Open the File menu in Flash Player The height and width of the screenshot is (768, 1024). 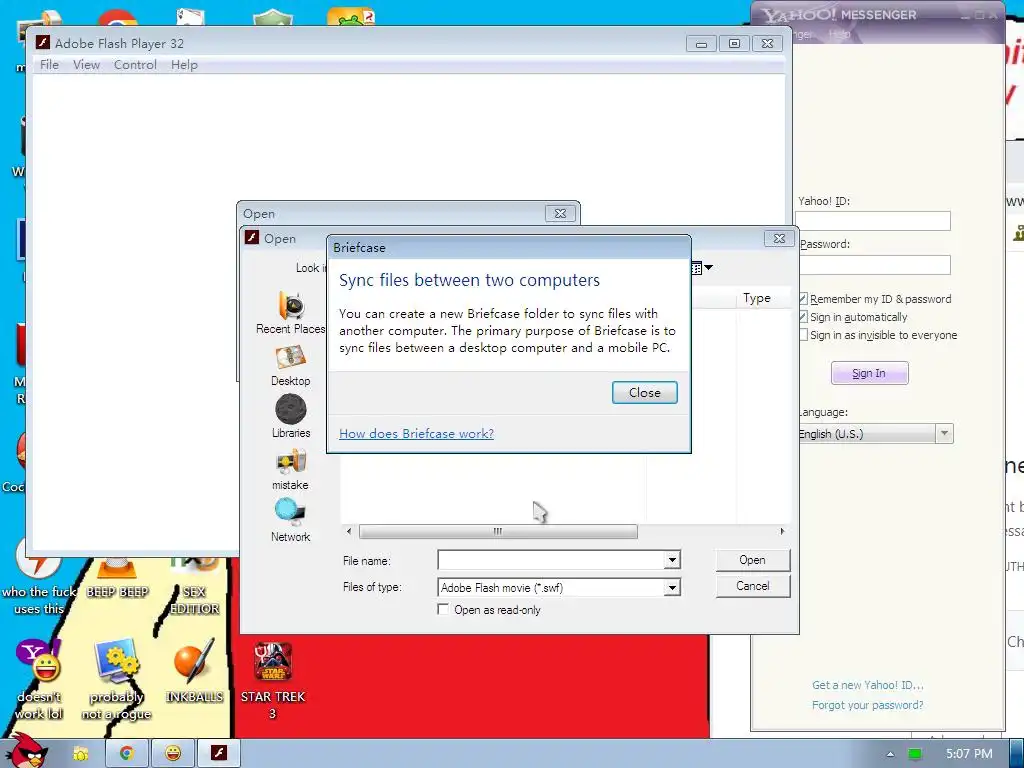point(49,65)
